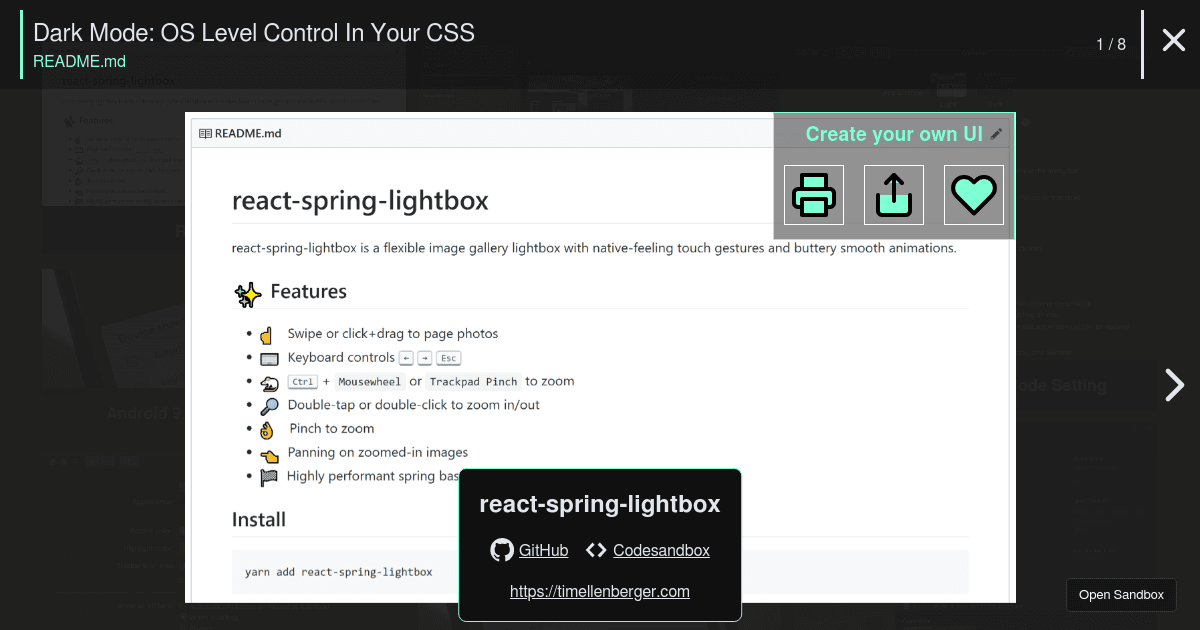This screenshot has height=630, width=1200.
Task: Click the 'react-spring-lightbox' heading inside README image
Action: (360, 200)
